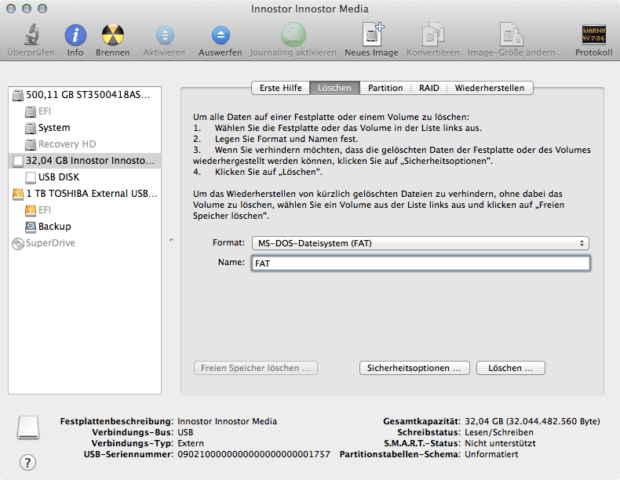Image resolution: width=620 pixels, height=480 pixels.
Task: Click the Backup volume icon
Action: (30, 227)
